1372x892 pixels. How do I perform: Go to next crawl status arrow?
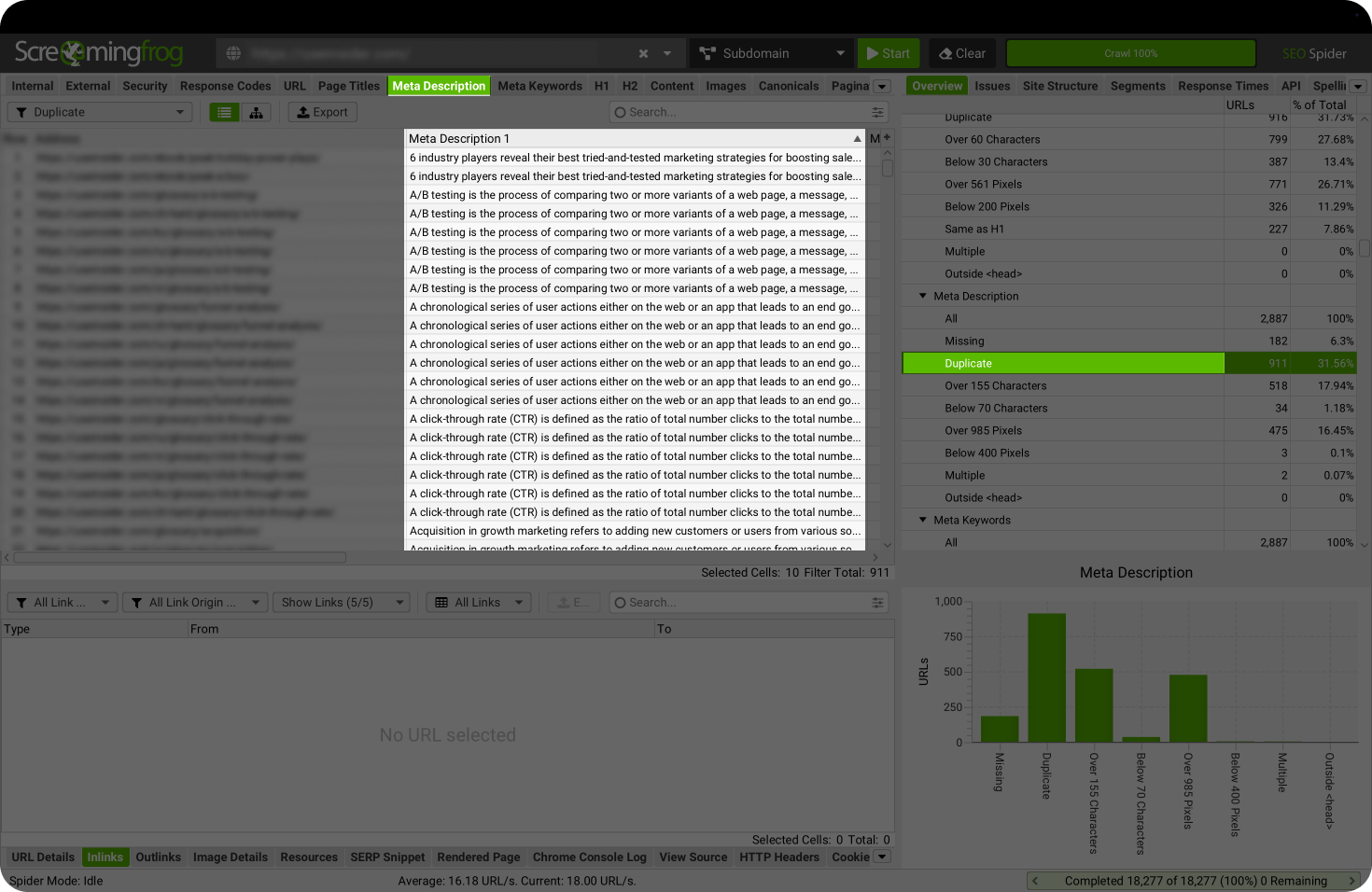[1351, 881]
